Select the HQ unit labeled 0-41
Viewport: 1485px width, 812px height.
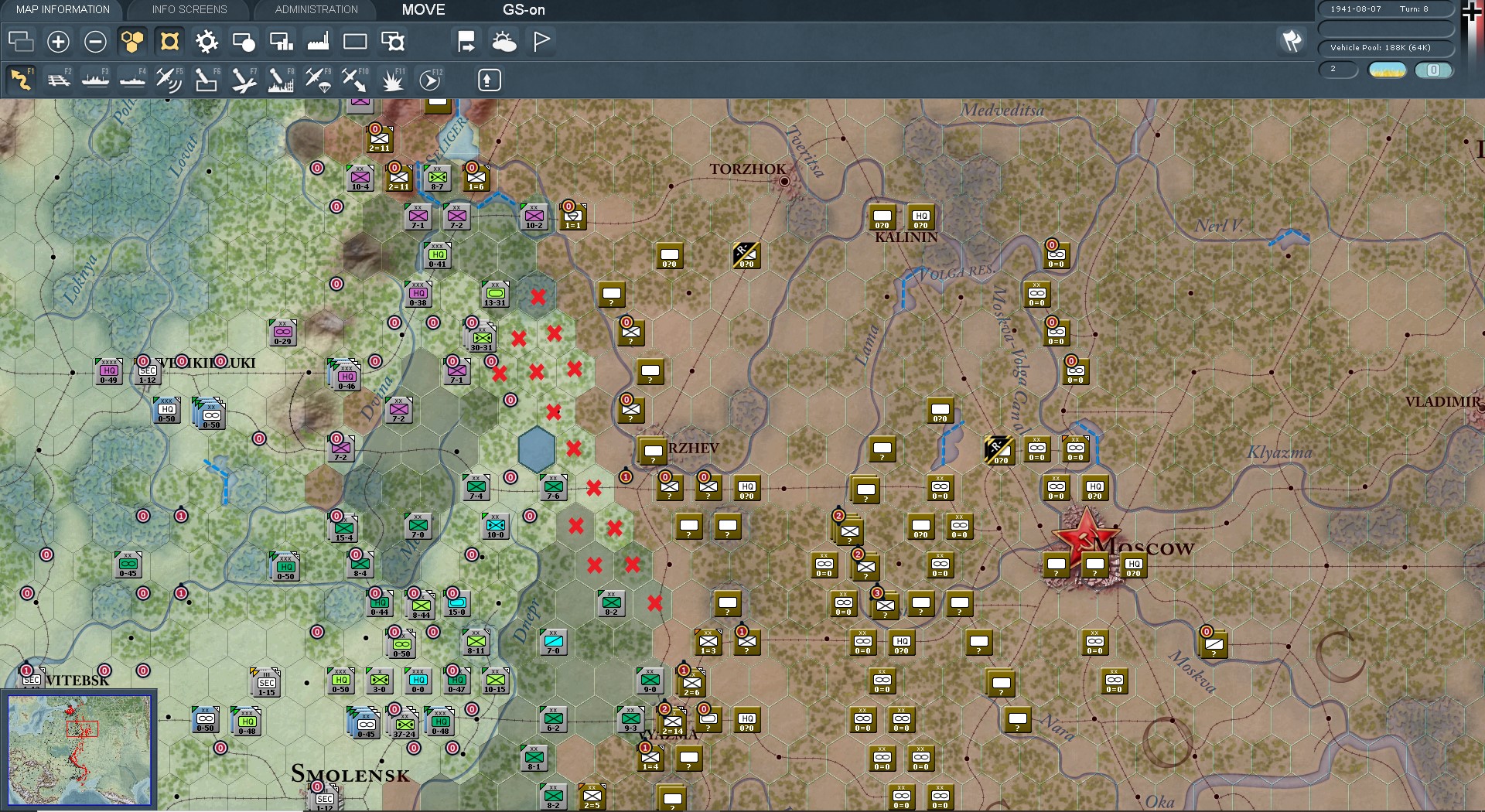(438, 254)
